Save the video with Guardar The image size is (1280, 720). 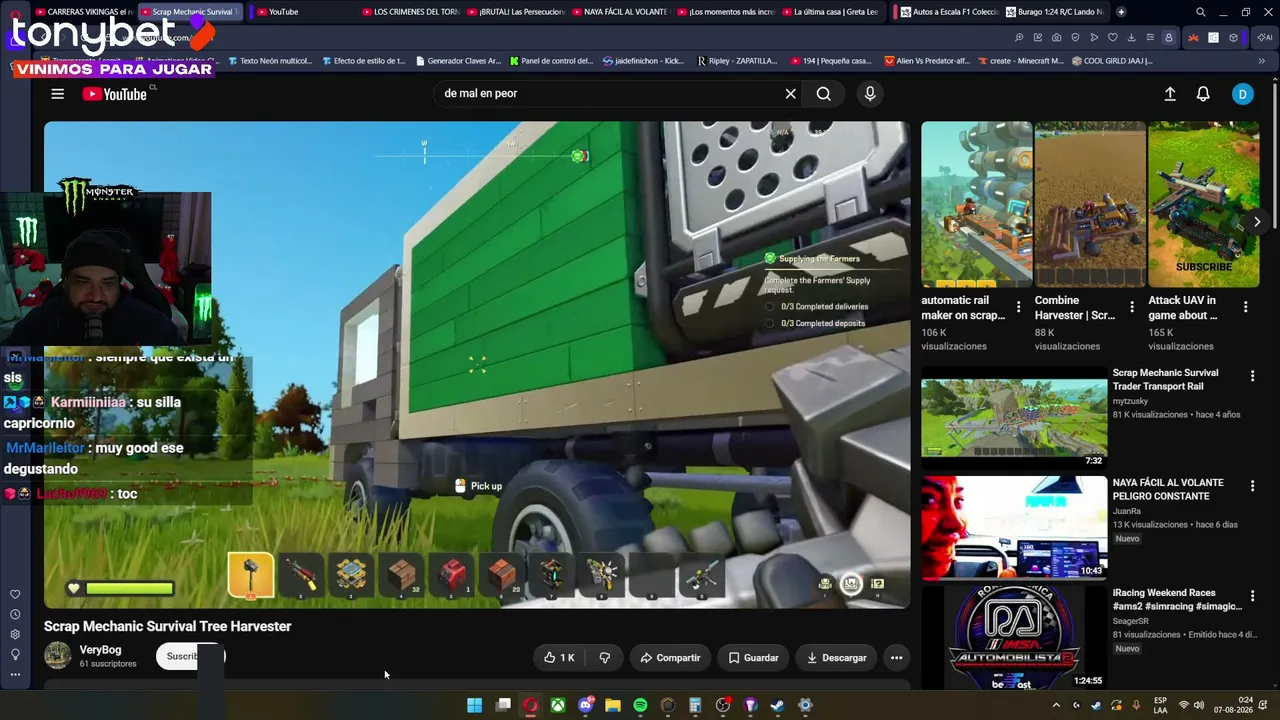tap(753, 658)
